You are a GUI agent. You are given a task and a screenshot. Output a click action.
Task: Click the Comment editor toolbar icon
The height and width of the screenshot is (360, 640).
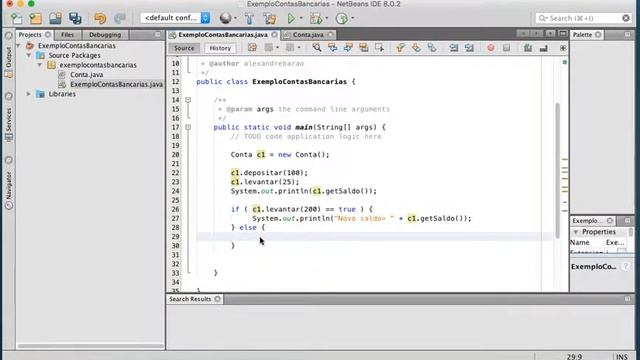pyautogui.click(x=528, y=48)
